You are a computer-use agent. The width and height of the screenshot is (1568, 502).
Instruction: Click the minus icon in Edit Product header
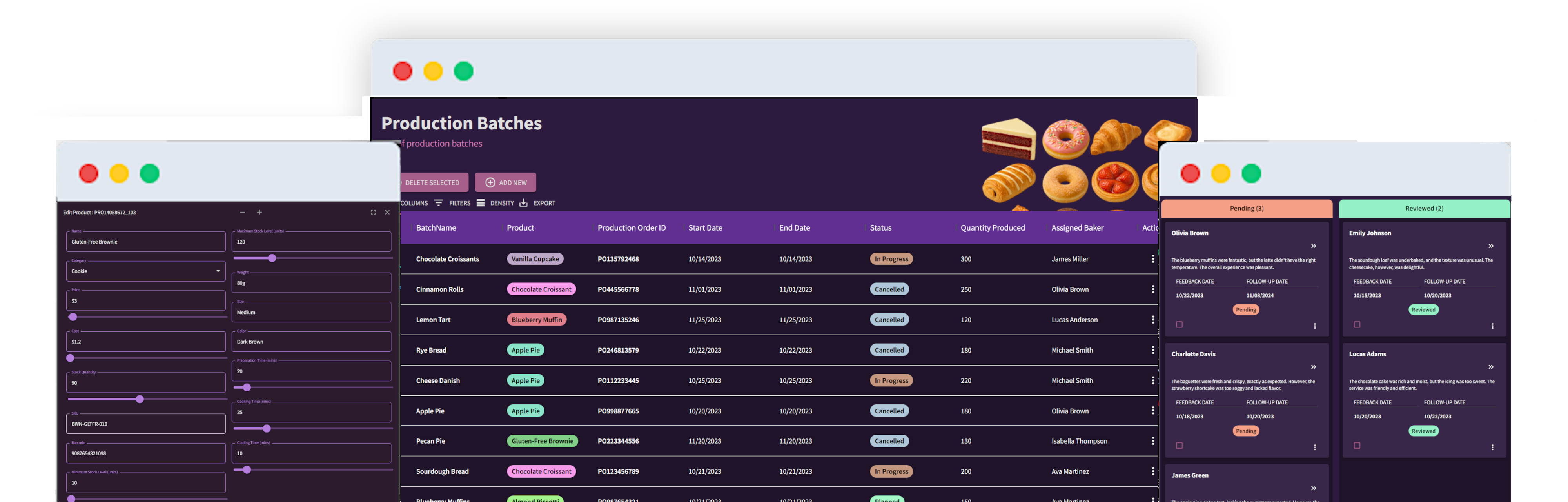click(242, 213)
